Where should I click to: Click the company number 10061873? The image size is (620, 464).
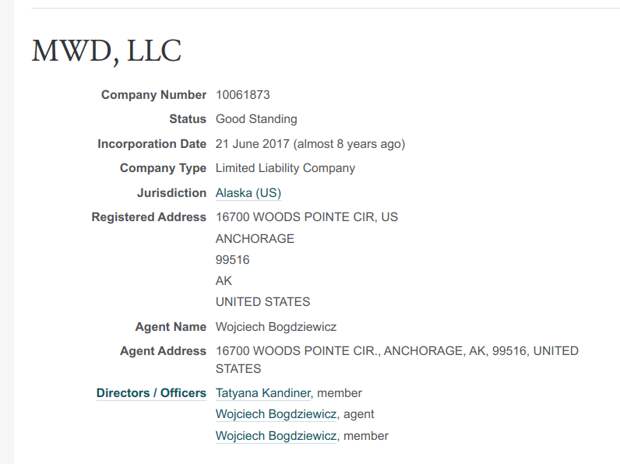(x=243, y=95)
